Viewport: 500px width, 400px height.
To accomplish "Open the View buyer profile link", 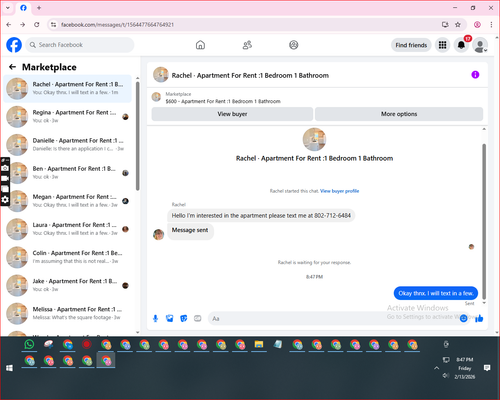I will point(339,191).
